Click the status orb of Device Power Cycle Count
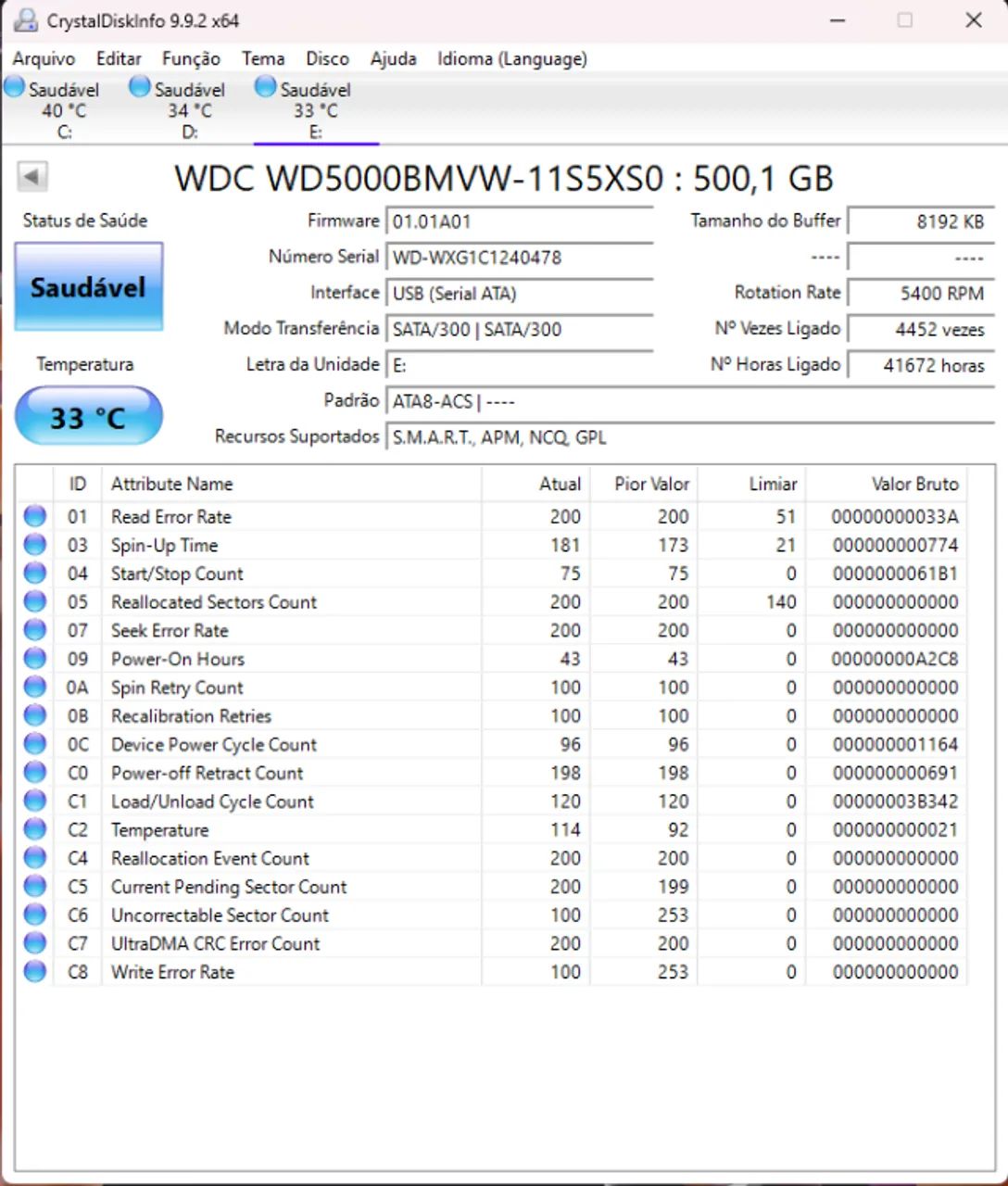 click(x=35, y=744)
